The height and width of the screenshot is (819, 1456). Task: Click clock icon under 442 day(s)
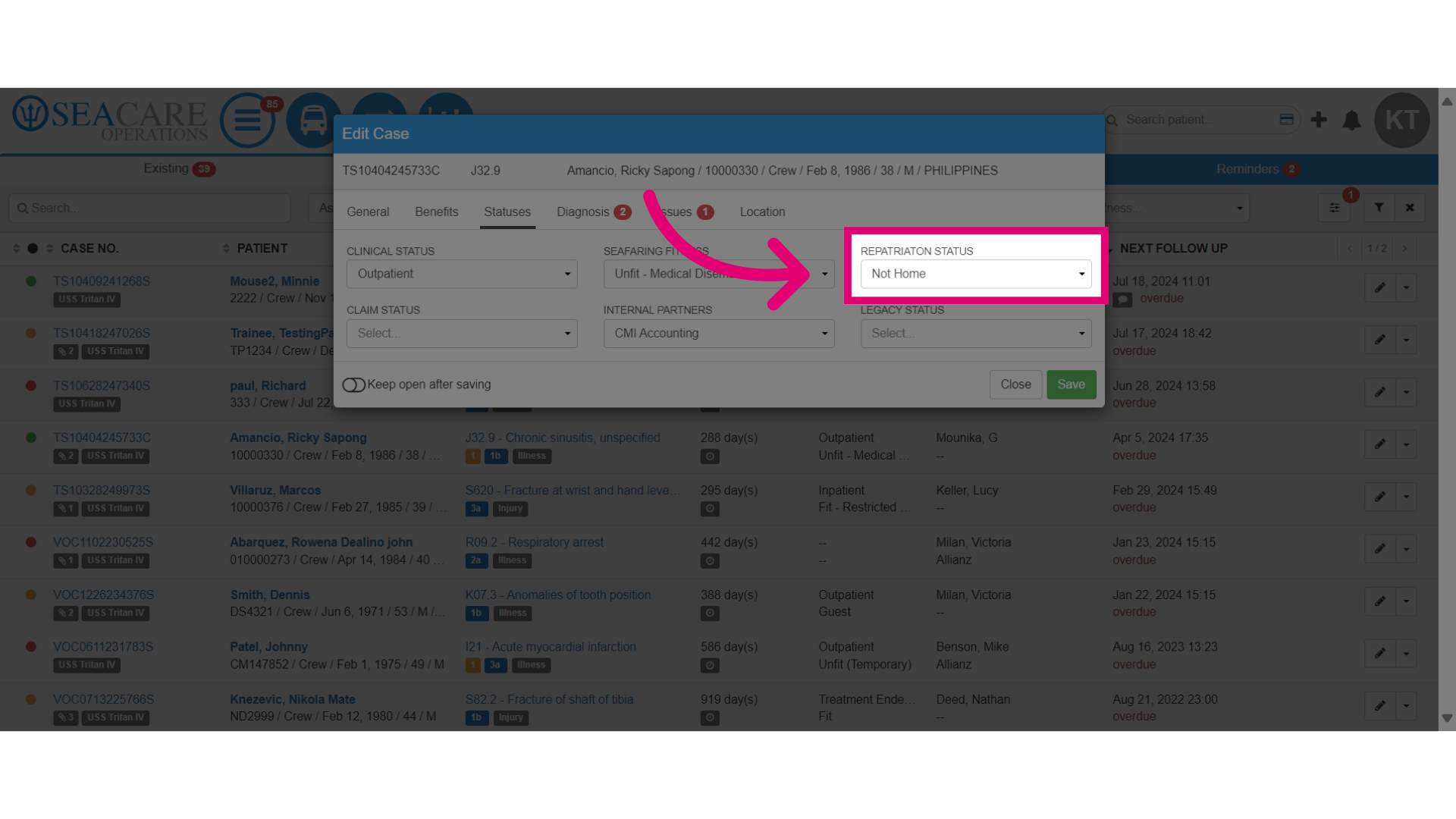pyautogui.click(x=710, y=561)
